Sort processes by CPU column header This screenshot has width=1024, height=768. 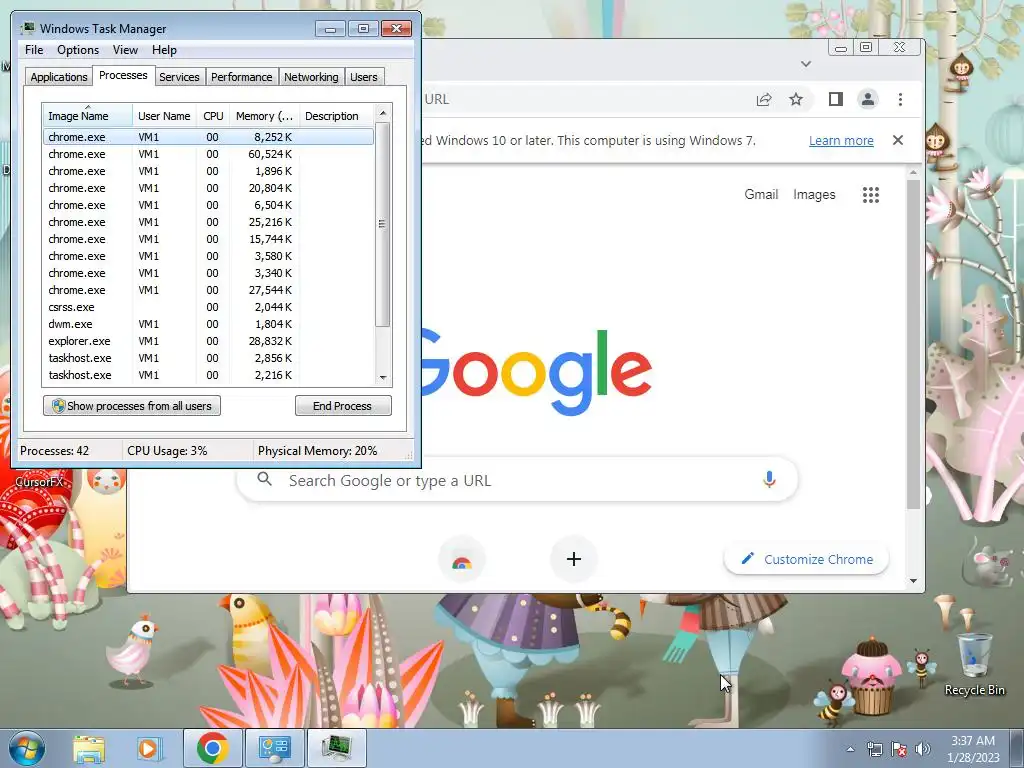coord(213,116)
